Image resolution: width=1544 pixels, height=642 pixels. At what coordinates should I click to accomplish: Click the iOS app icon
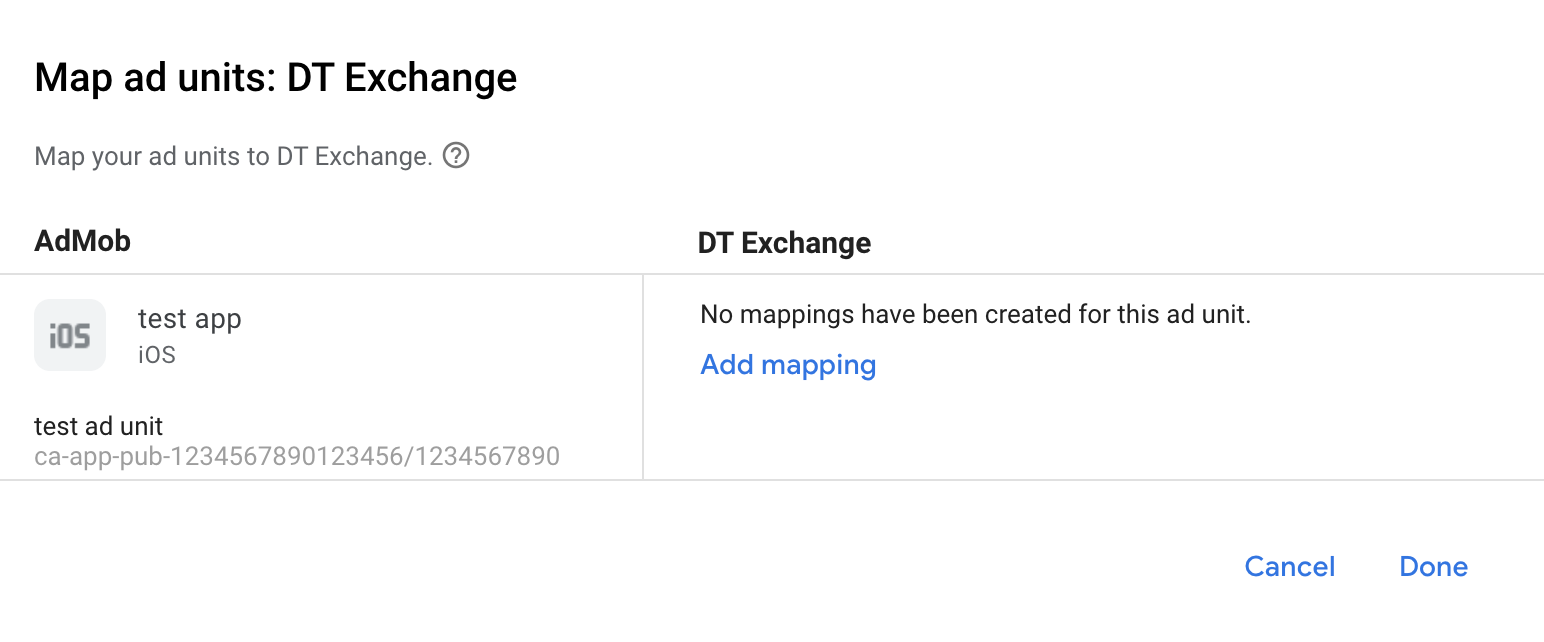(70, 335)
